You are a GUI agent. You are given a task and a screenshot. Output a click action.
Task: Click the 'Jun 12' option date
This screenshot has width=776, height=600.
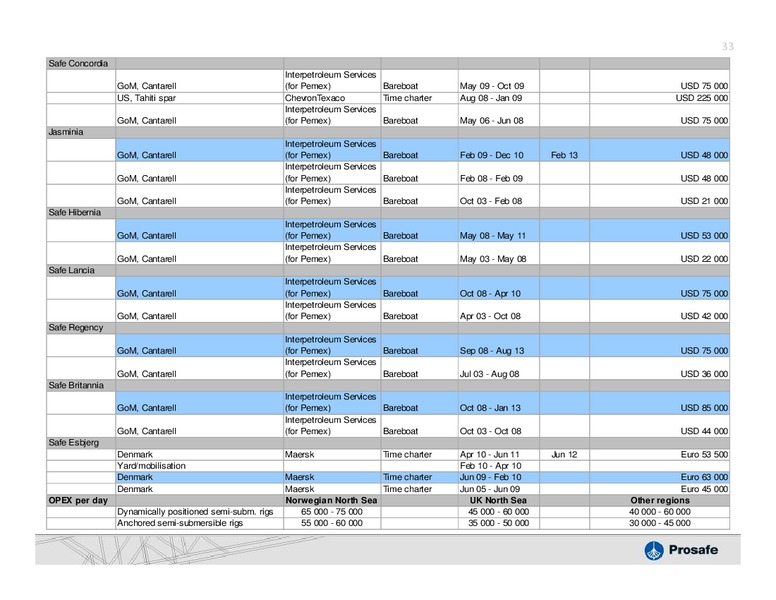[564, 454]
